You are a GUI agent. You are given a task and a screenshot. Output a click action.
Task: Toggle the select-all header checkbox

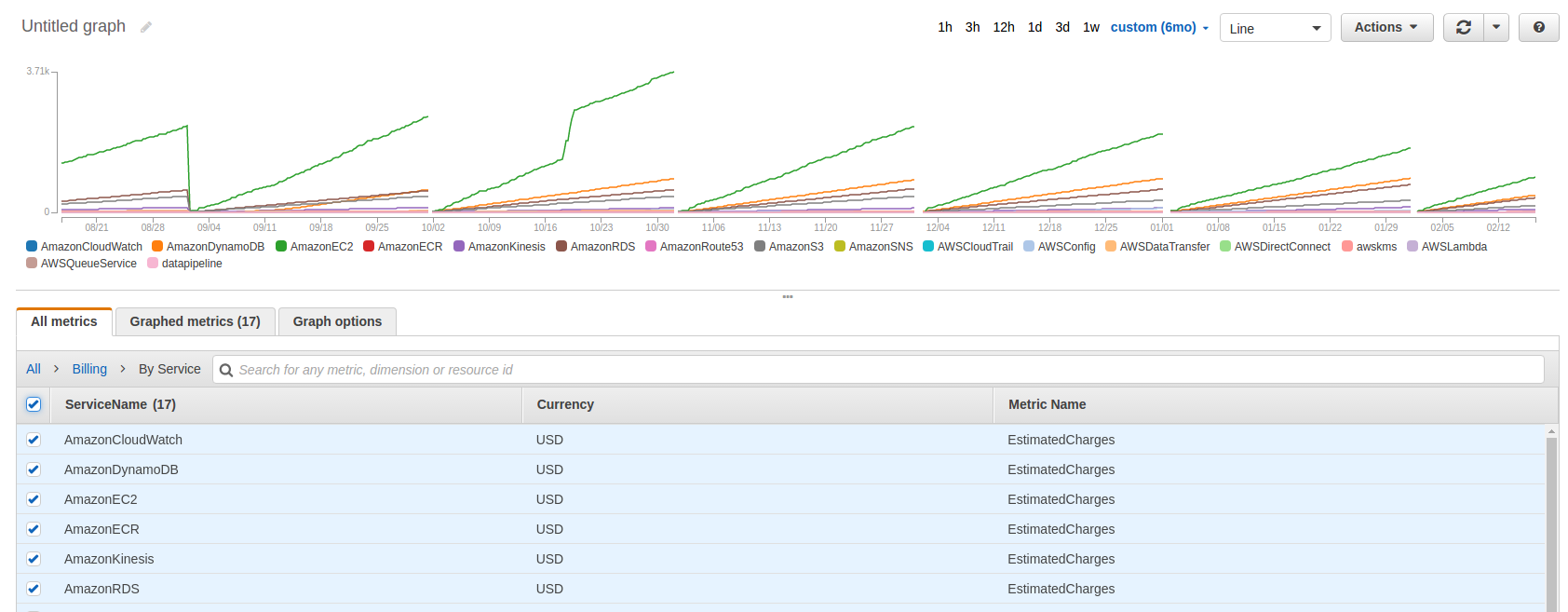point(34,404)
